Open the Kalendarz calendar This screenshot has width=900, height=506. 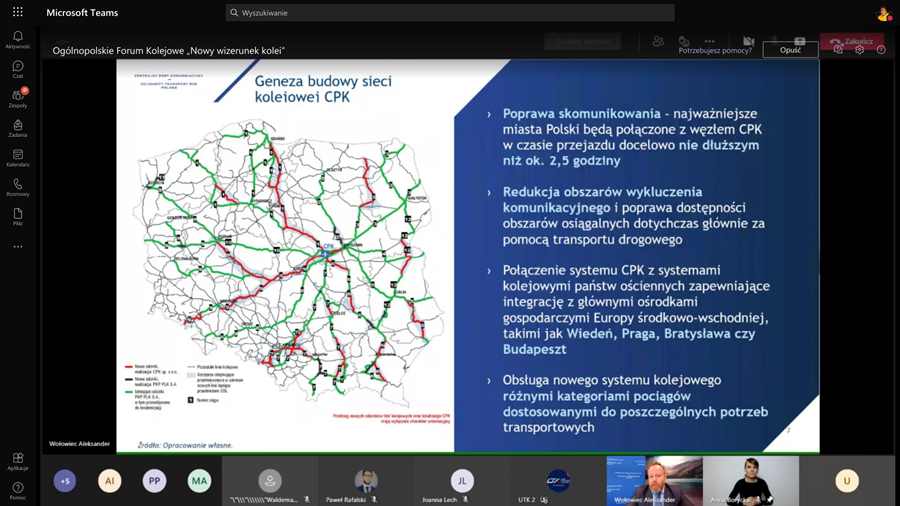point(18,158)
